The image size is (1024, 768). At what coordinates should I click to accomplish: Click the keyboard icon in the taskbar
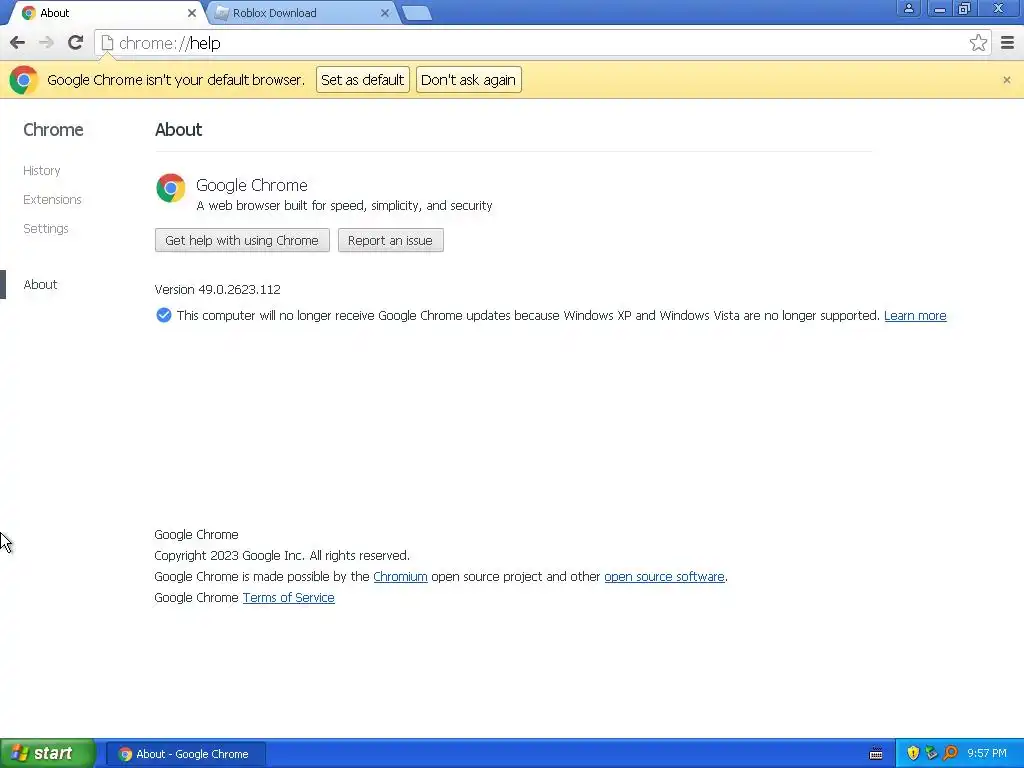[876, 754]
